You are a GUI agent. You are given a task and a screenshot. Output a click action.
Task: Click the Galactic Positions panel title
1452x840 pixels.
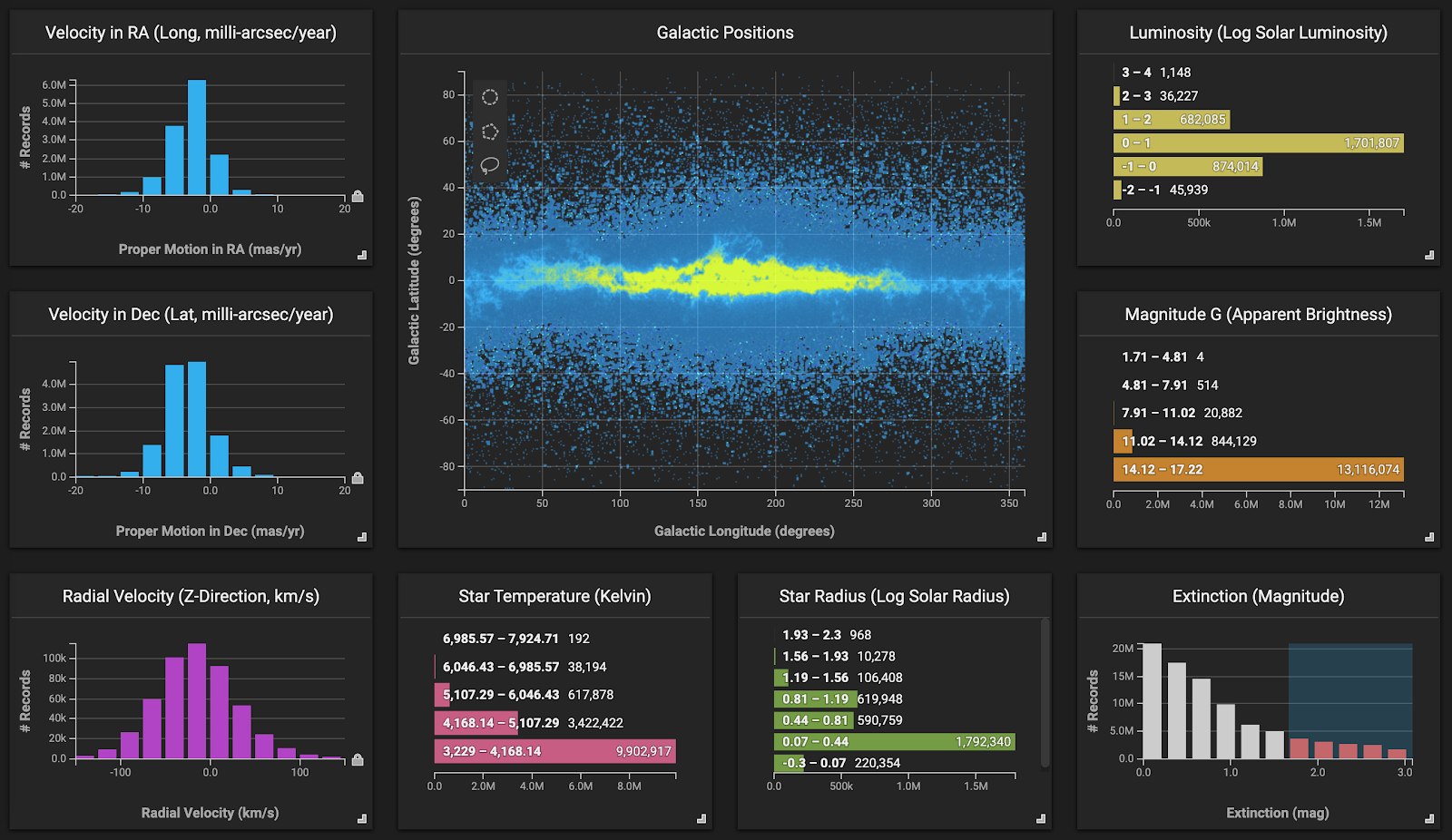pyautogui.click(x=725, y=33)
